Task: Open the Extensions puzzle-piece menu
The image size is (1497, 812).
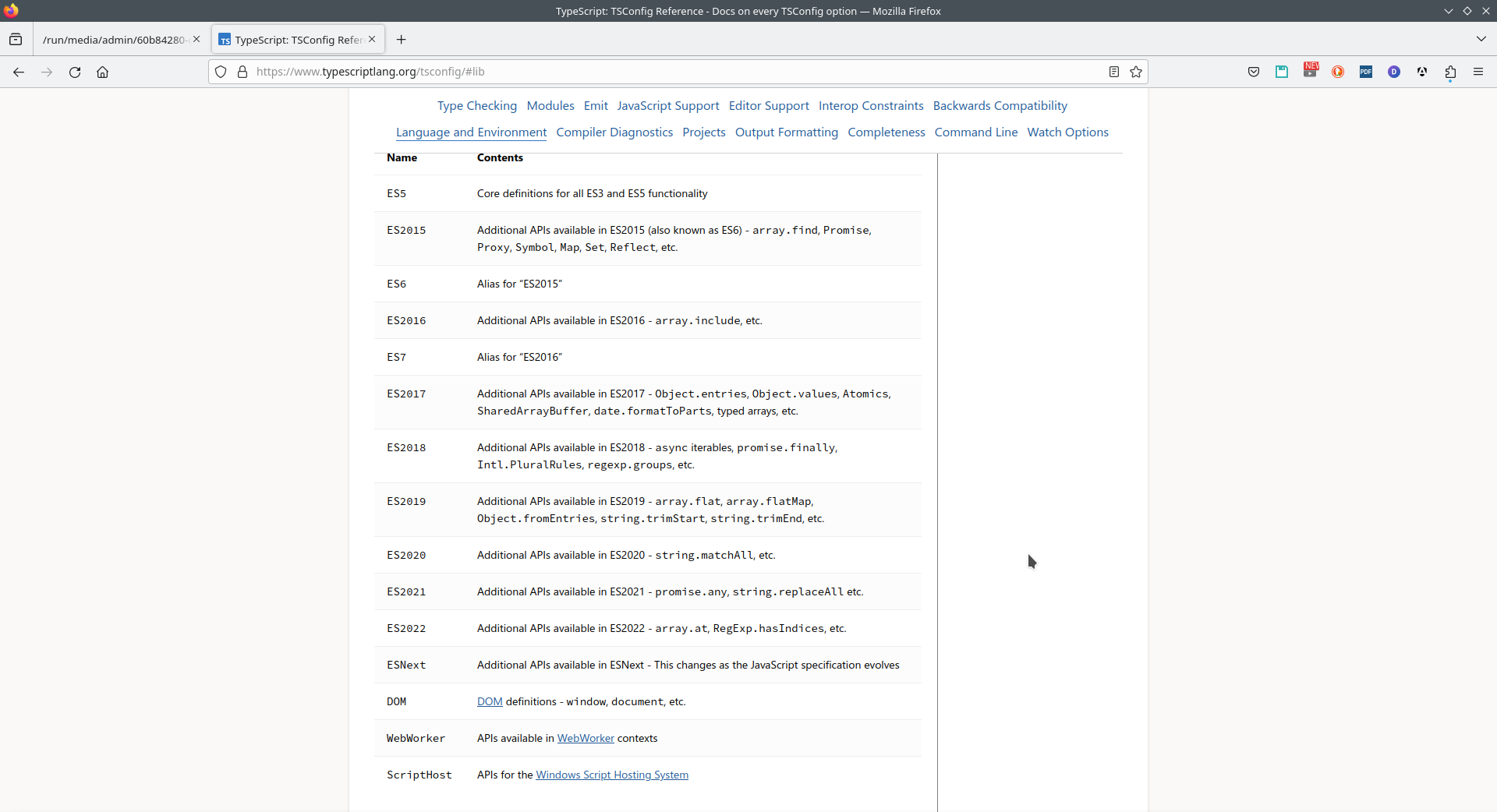Action: [1450, 72]
